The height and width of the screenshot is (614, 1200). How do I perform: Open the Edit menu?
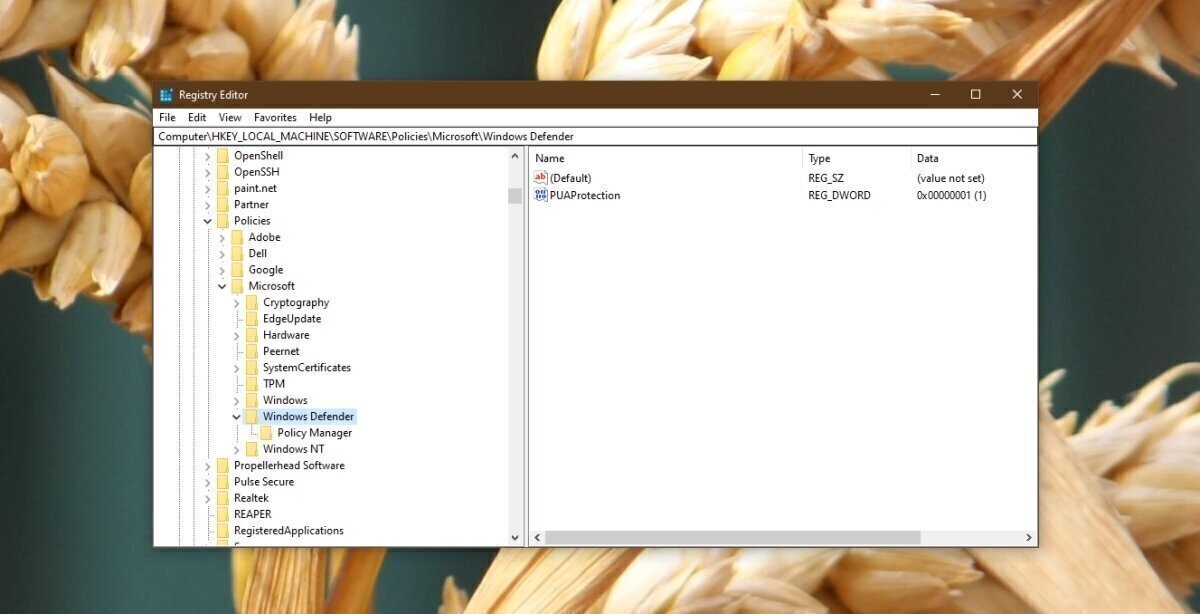point(196,117)
